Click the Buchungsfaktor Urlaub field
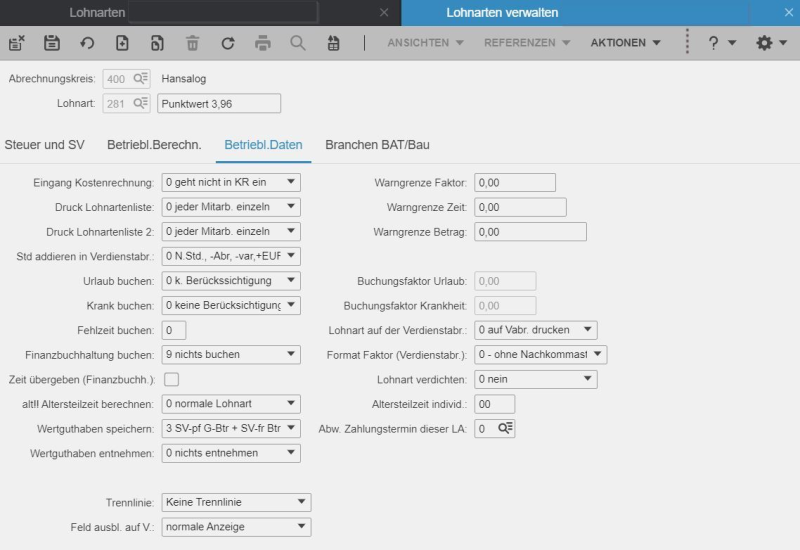The image size is (800, 550). click(505, 281)
